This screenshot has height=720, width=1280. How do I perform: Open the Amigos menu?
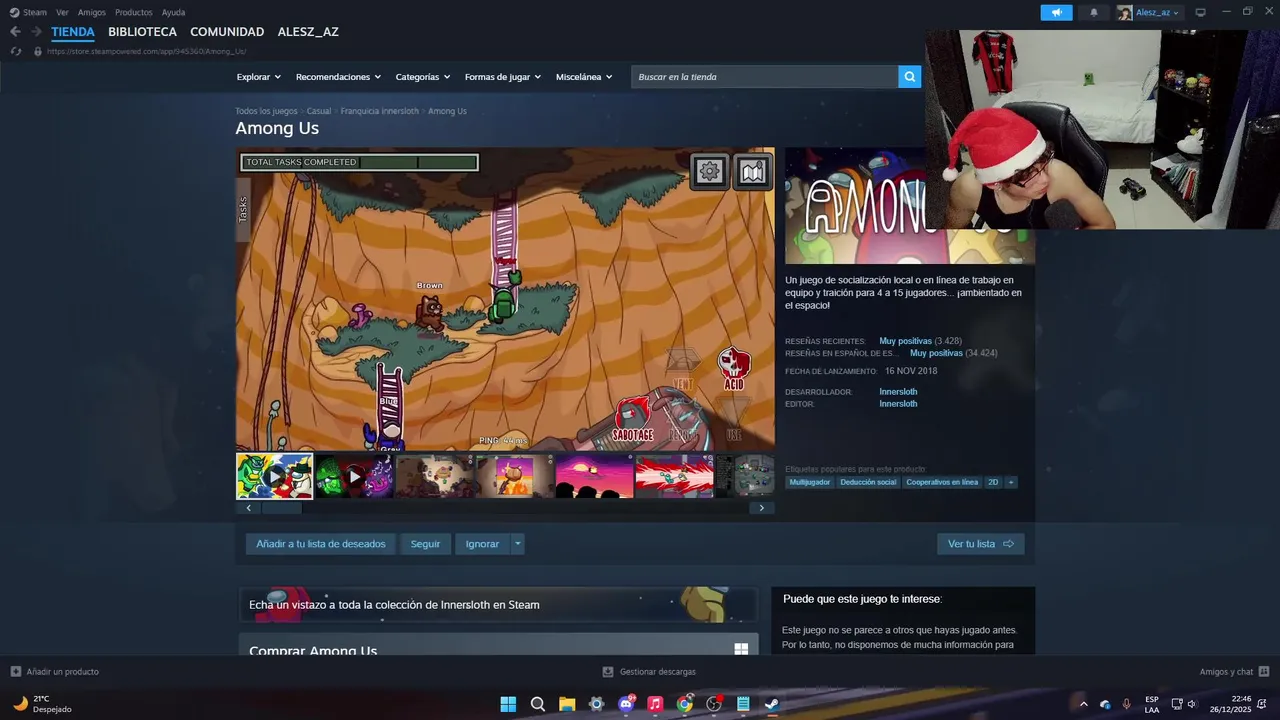click(x=92, y=12)
